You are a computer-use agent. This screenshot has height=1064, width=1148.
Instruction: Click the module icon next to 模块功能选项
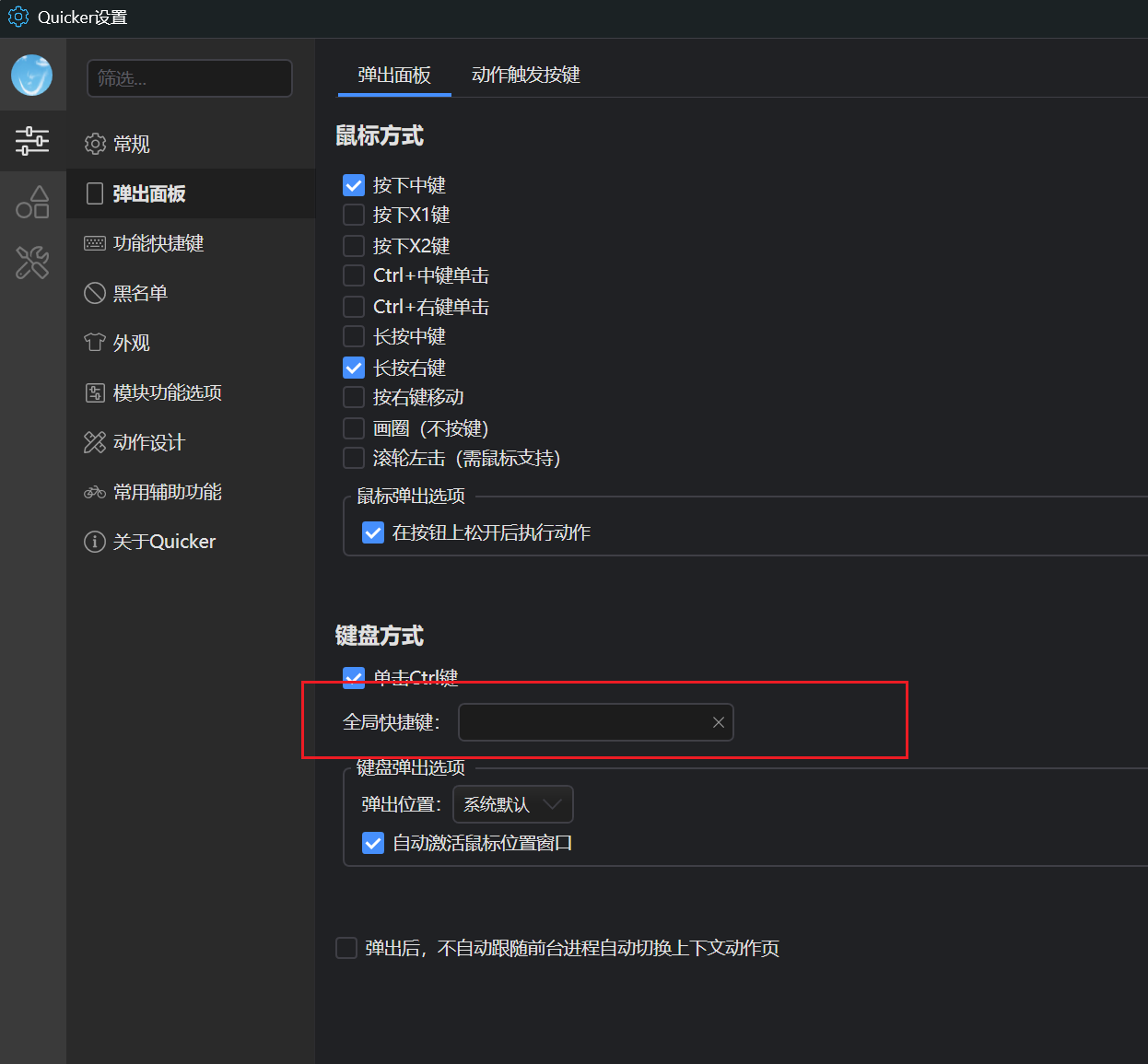point(95,392)
